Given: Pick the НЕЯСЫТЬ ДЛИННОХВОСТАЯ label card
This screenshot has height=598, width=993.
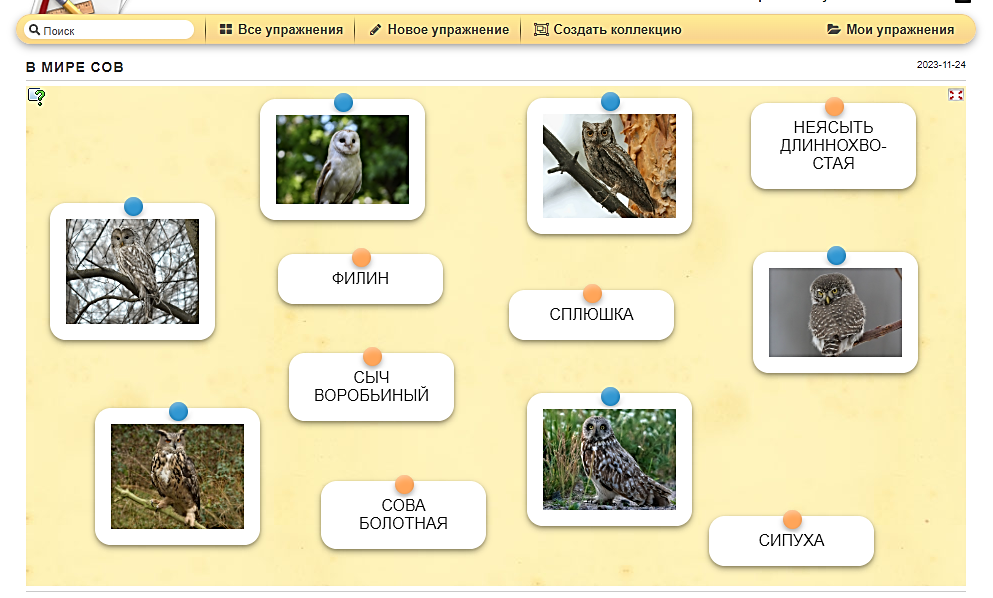Looking at the screenshot, I should pos(833,145).
